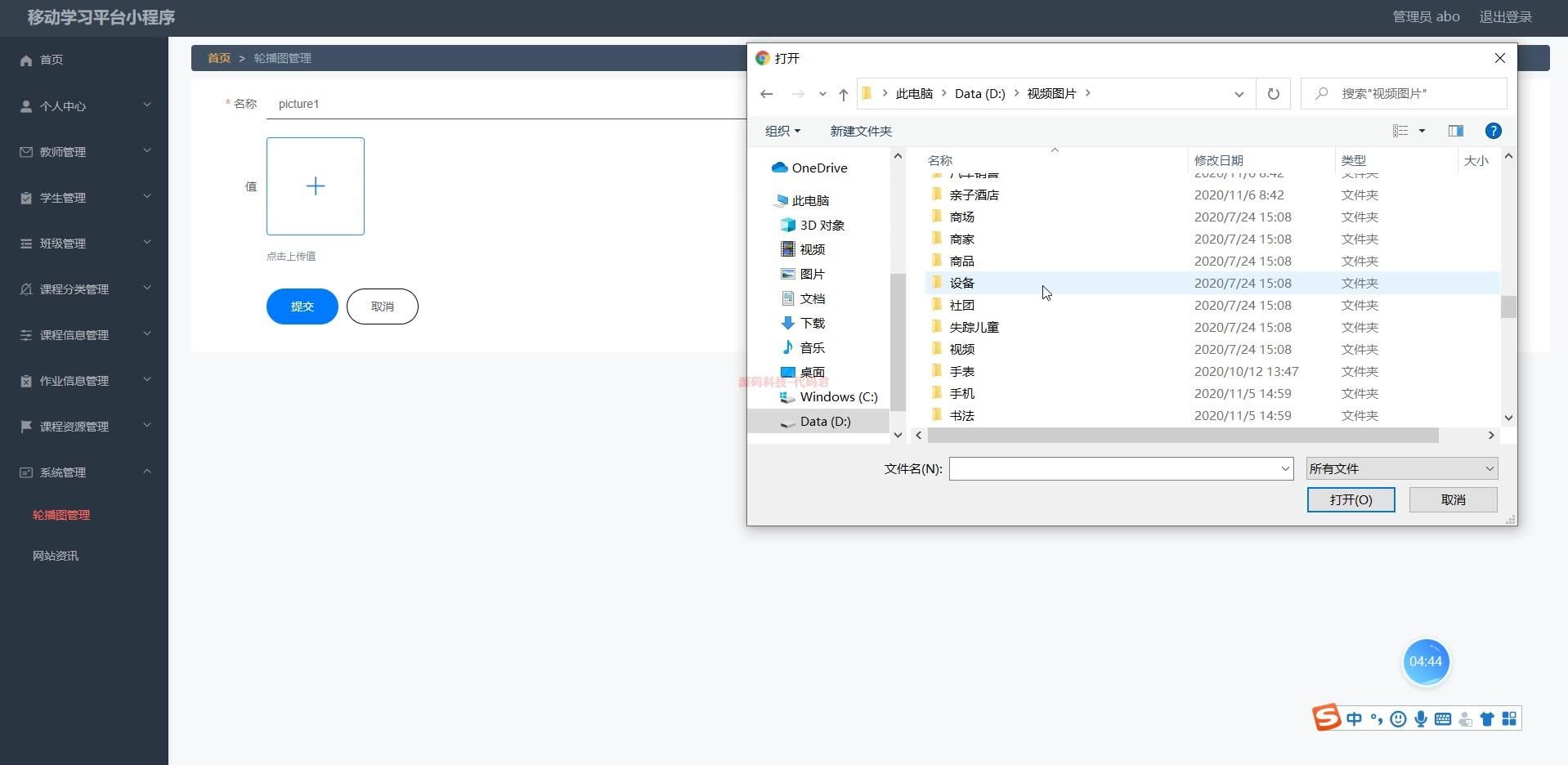Expand 教师管理 sidebar menu

coord(84,152)
